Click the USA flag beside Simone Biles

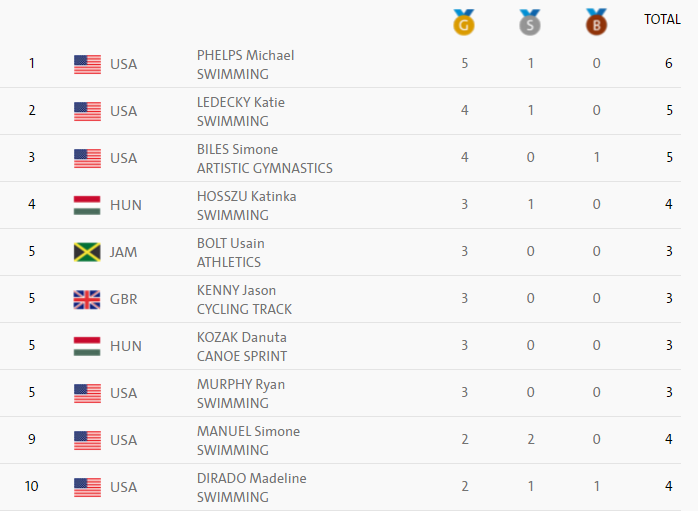88,158
